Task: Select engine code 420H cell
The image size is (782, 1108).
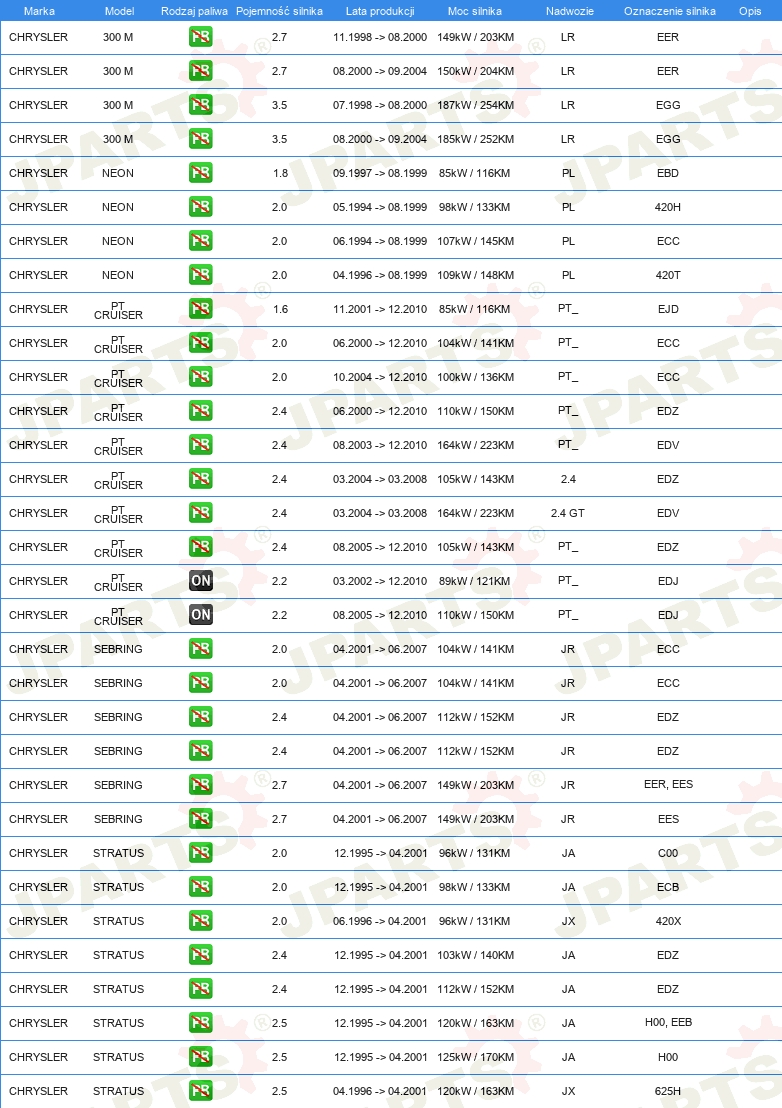Action: (668, 207)
